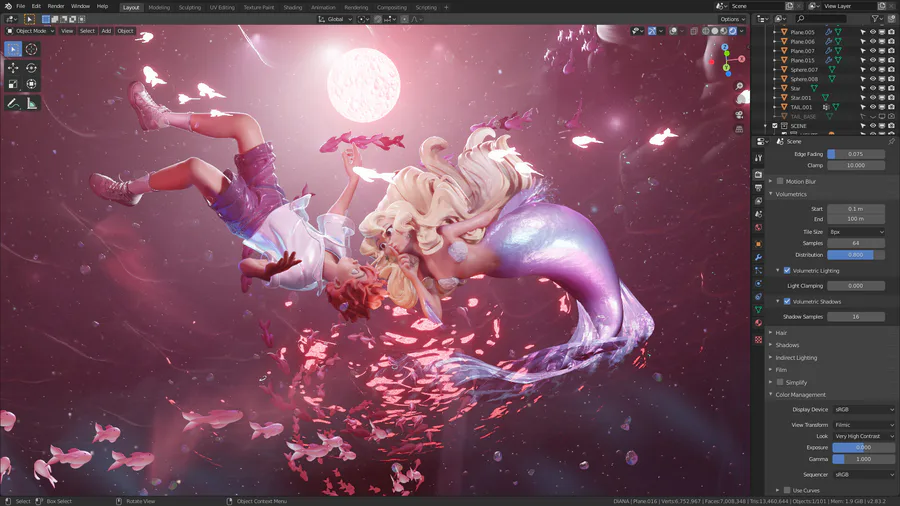Image resolution: width=900 pixels, height=506 pixels.
Task: Open the Global transform orientation dropdown
Action: [335, 19]
